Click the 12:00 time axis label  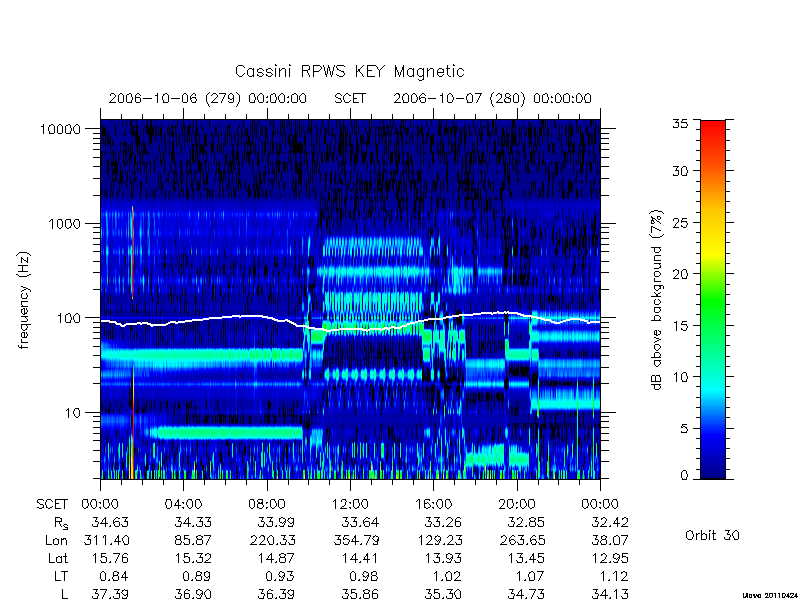click(x=350, y=504)
